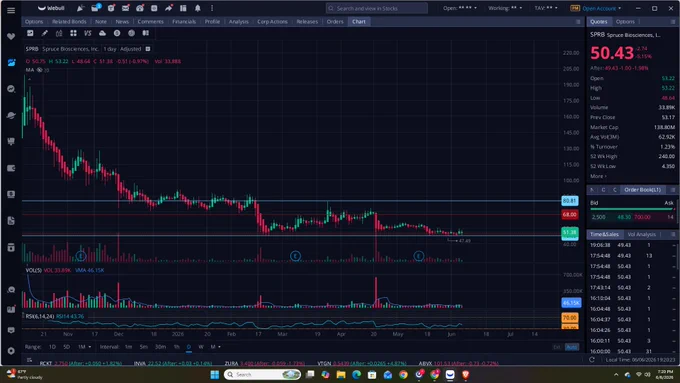
Task: Select the Order Book(L1) tab
Action: coord(643,190)
